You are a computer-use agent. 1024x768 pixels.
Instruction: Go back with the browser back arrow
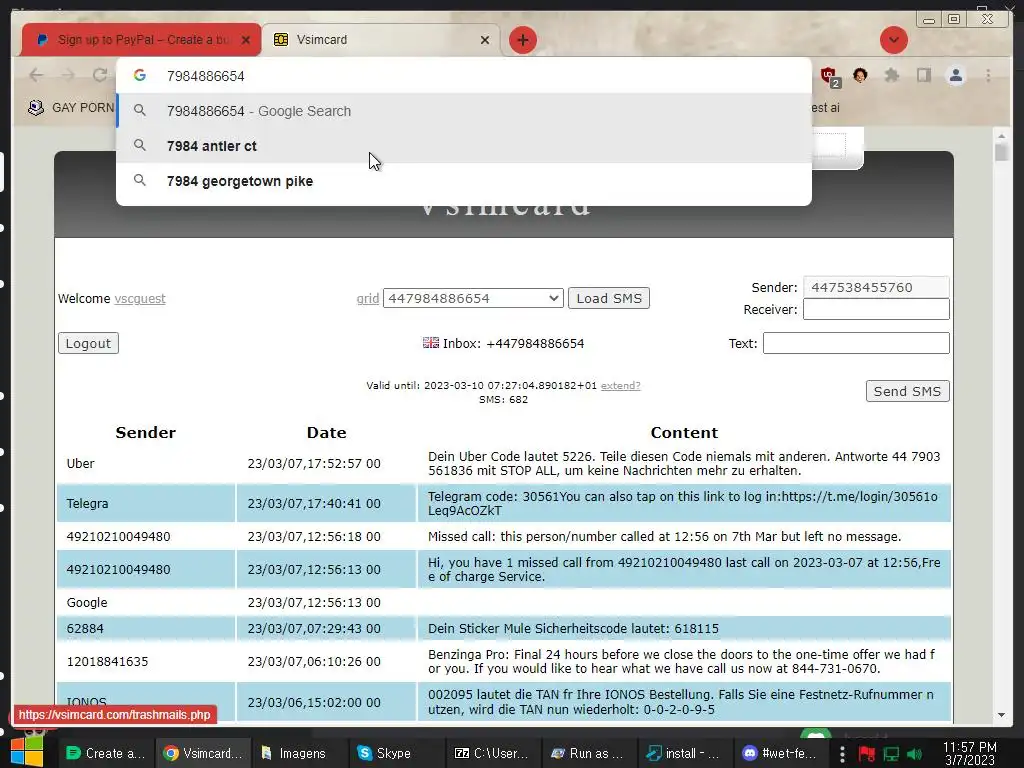click(x=37, y=75)
